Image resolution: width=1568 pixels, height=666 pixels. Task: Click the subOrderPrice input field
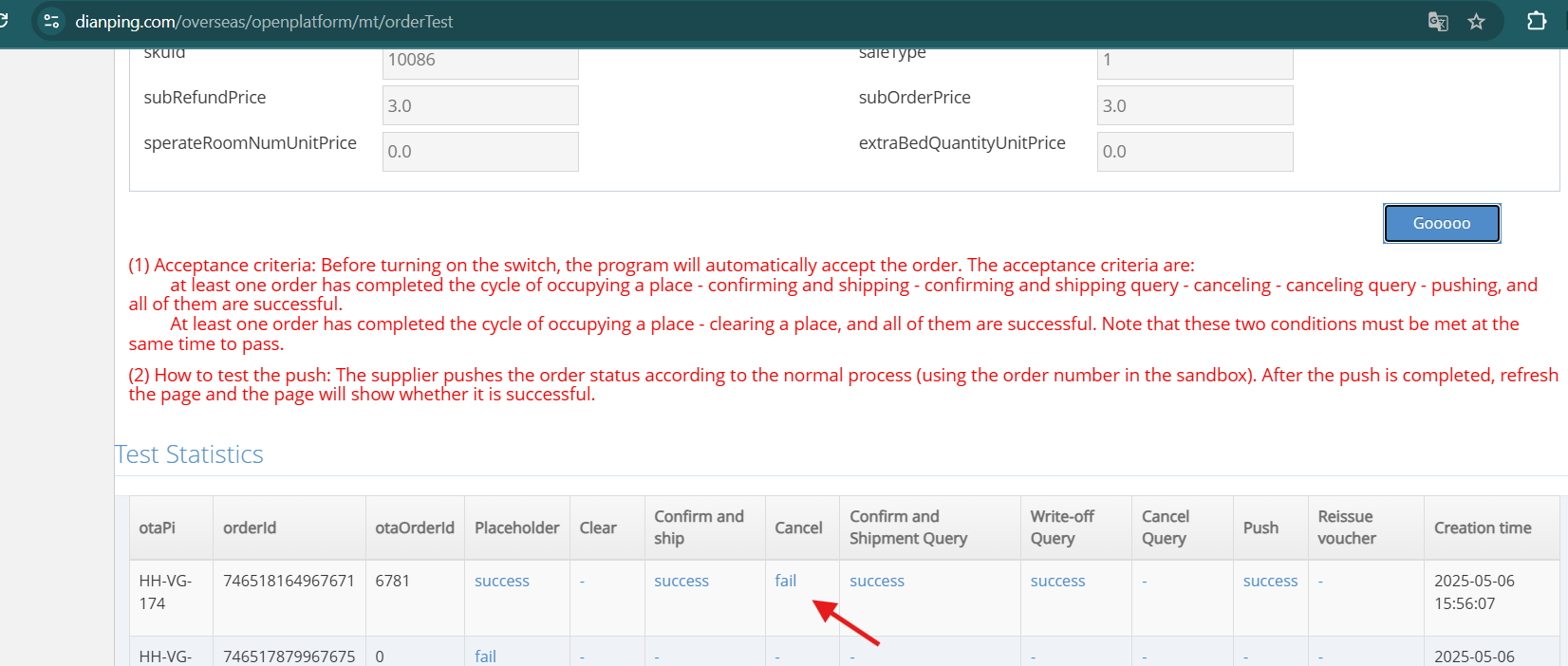click(1194, 105)
